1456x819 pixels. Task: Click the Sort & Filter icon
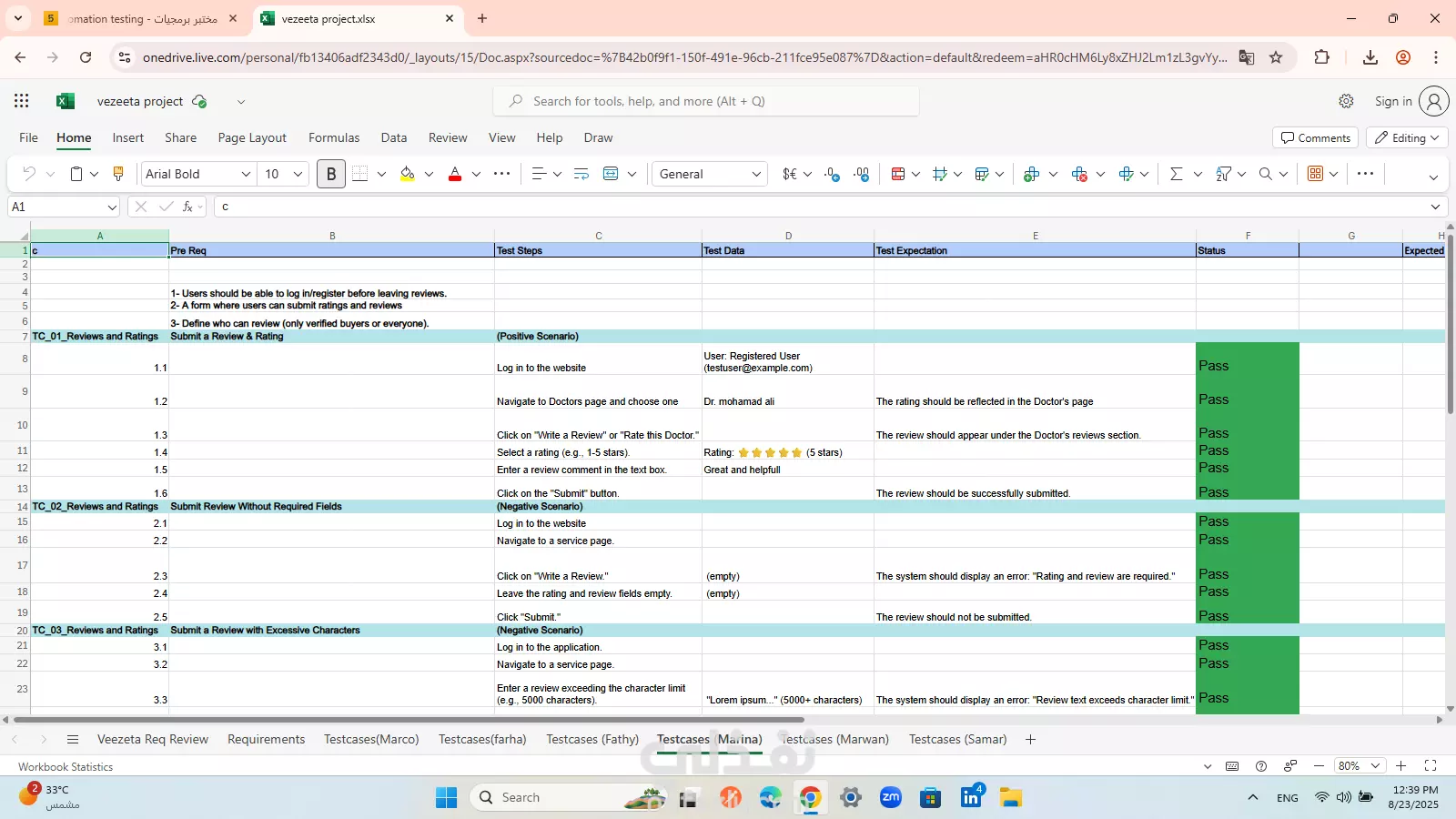[x=1224, y=174]
